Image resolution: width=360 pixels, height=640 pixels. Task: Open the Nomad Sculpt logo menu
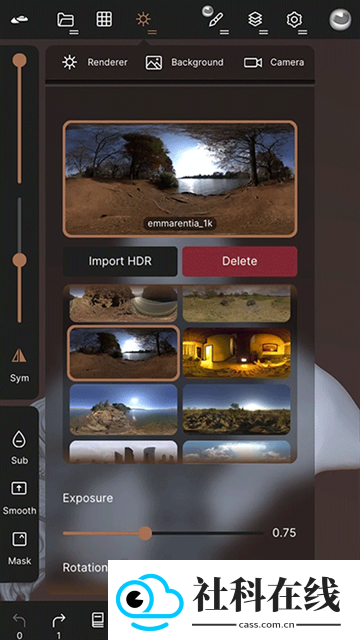20,19
